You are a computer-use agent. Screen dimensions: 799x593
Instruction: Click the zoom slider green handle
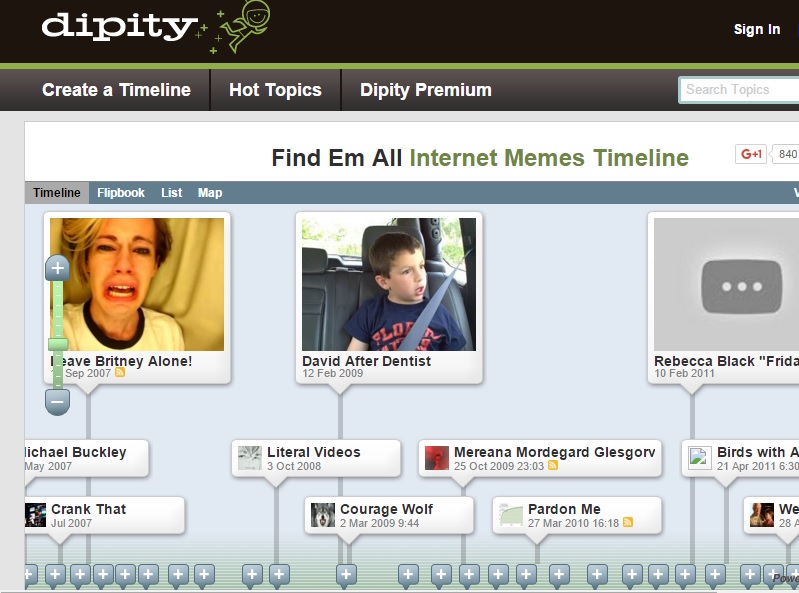[58, 344]
